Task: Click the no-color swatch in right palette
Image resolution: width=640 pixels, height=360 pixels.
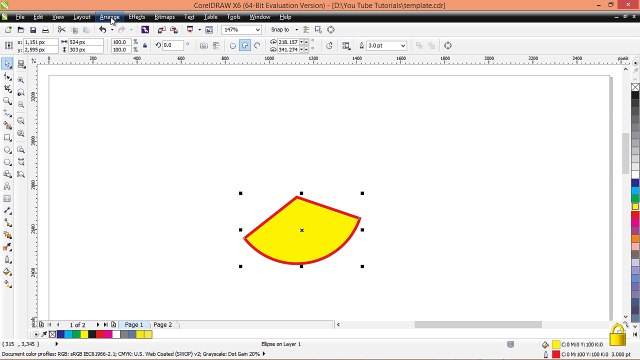Action: 636,87
